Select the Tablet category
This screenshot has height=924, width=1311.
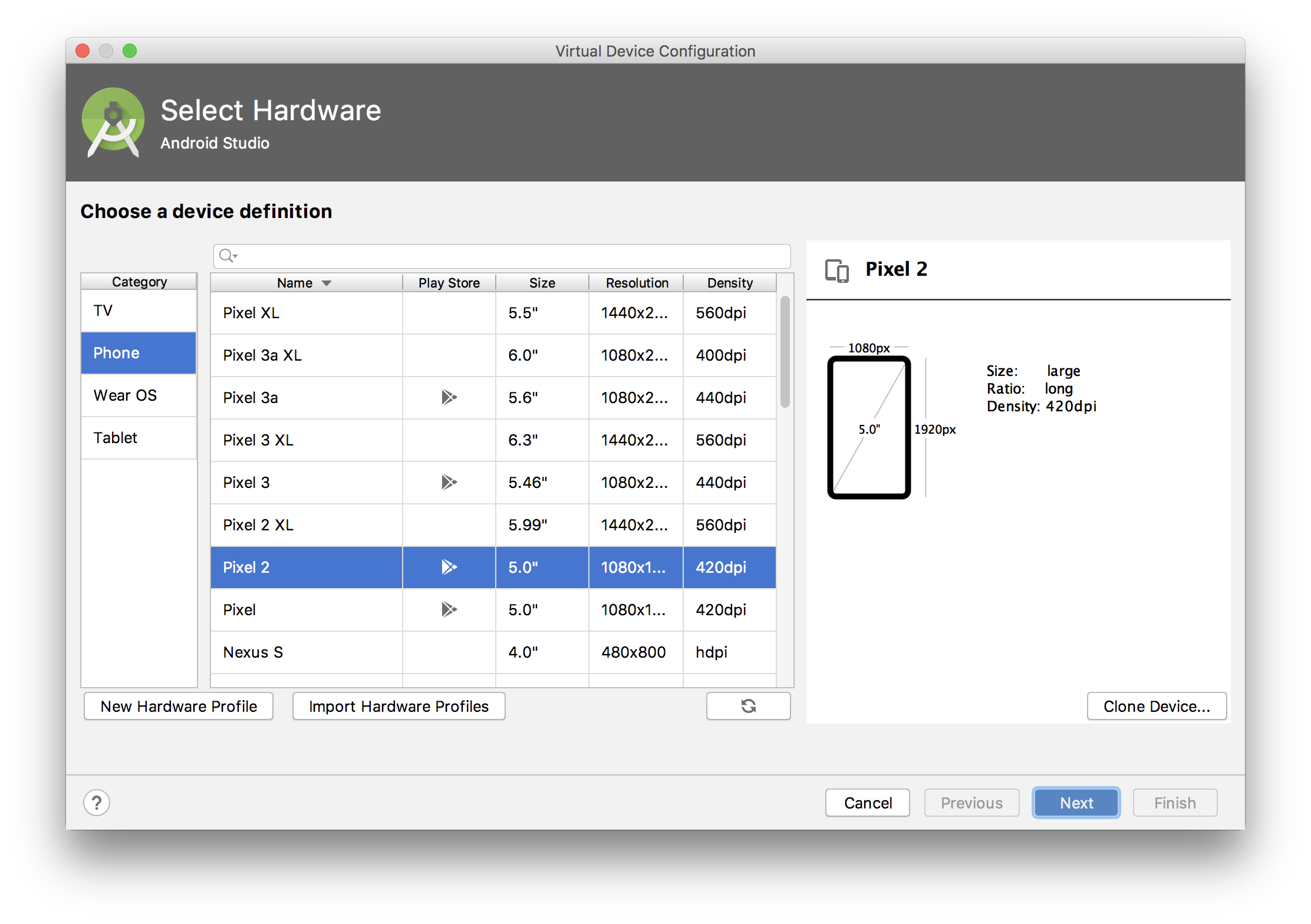139,438
